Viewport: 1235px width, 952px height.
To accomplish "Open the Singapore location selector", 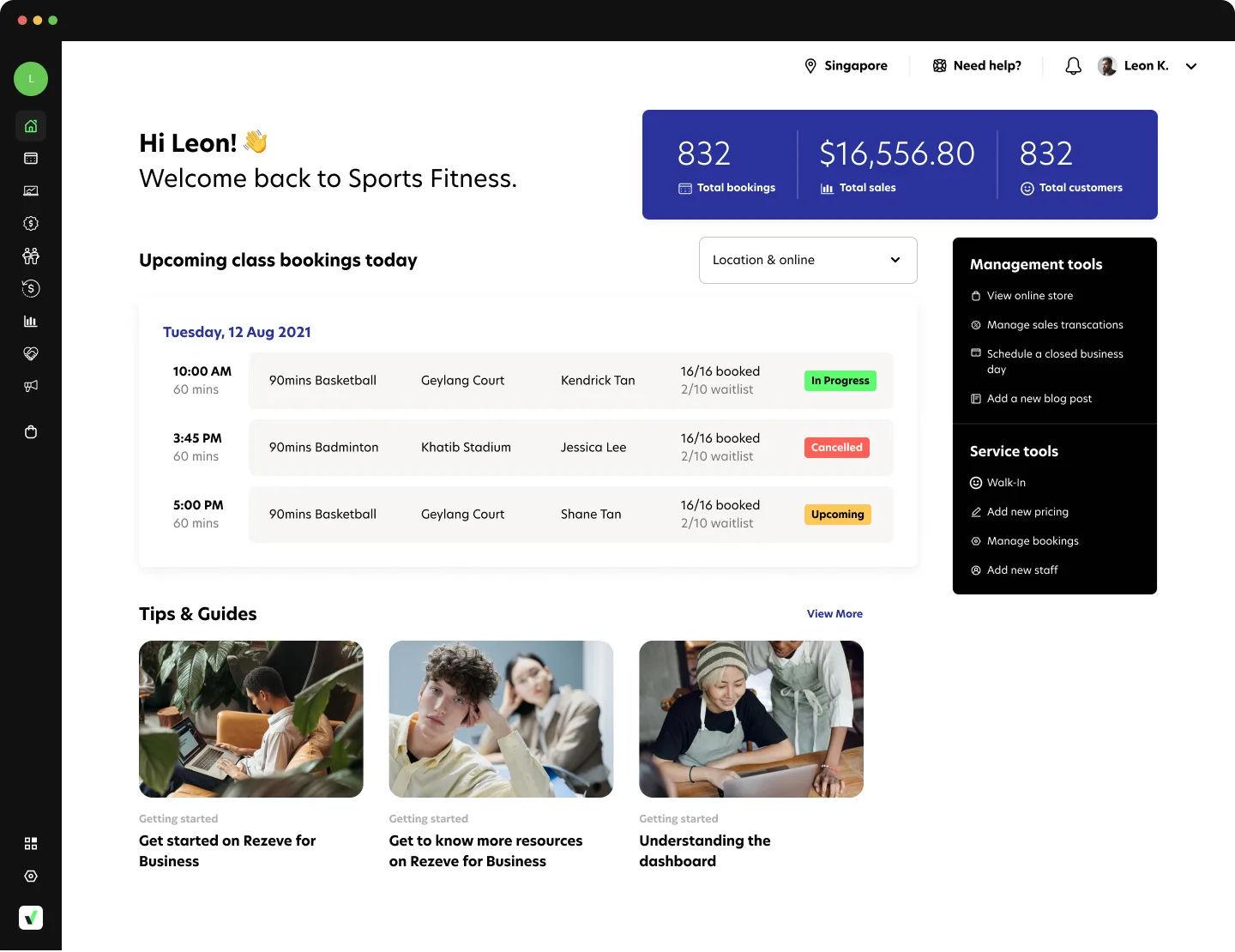I will click(846, 65).
